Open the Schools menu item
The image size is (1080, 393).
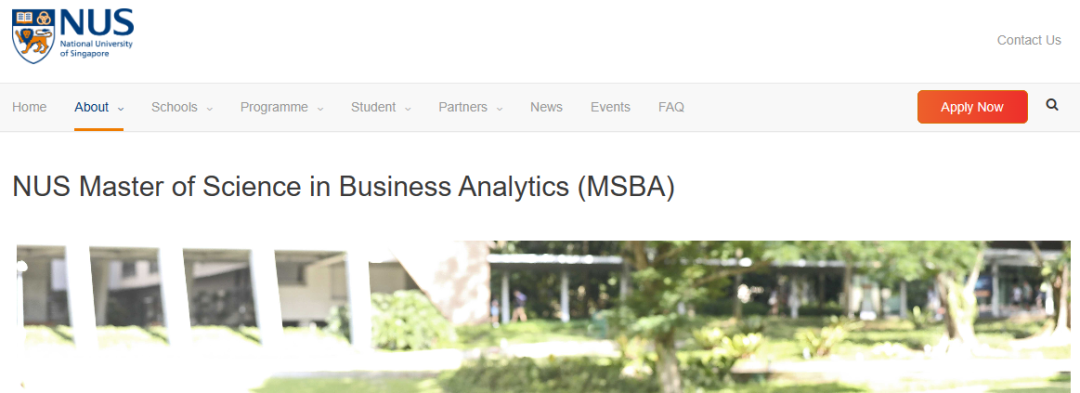[174, 107]
